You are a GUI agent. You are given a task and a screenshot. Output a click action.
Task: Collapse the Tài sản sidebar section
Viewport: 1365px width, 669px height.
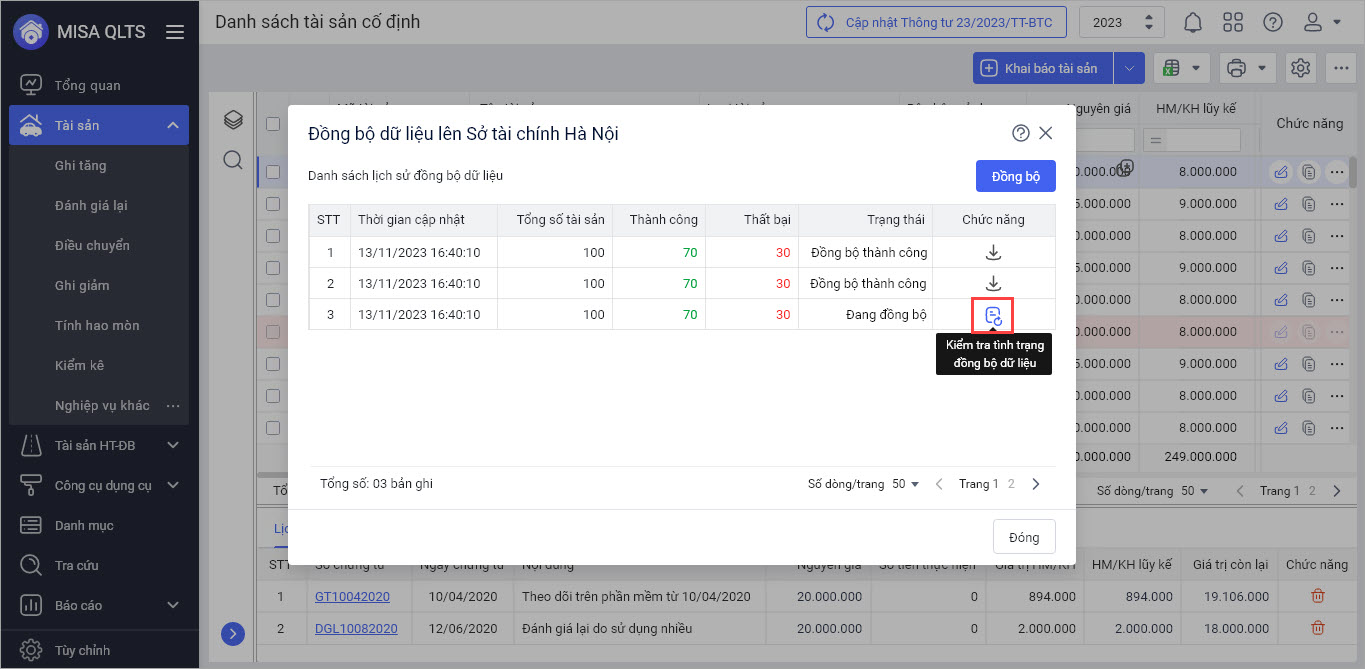172,125
